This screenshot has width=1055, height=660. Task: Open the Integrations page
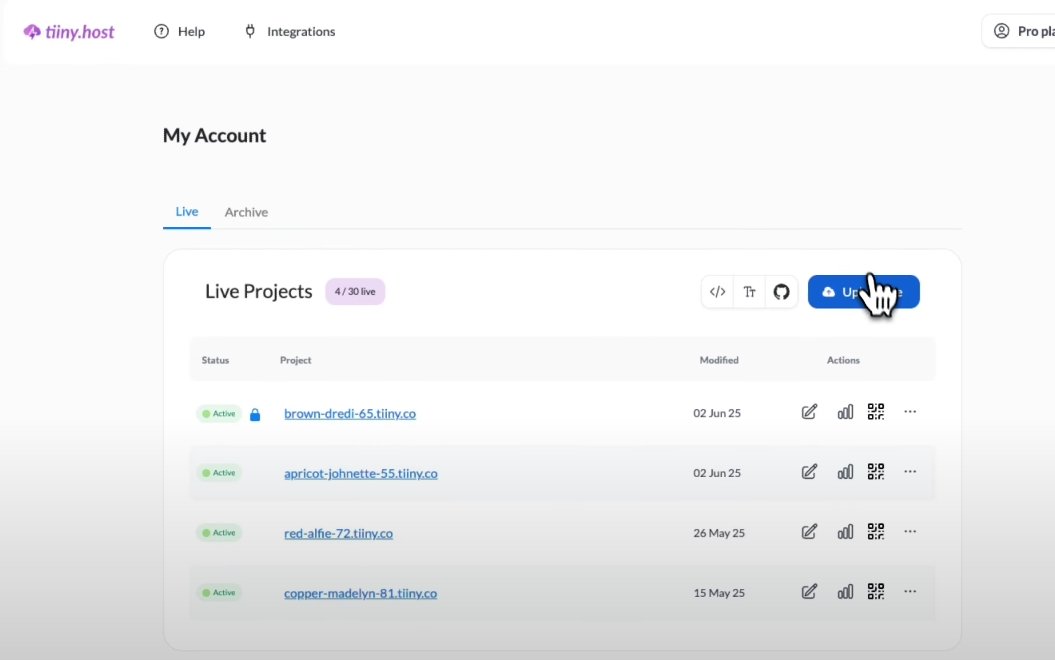pyautogui.click(x=290, y=32)
